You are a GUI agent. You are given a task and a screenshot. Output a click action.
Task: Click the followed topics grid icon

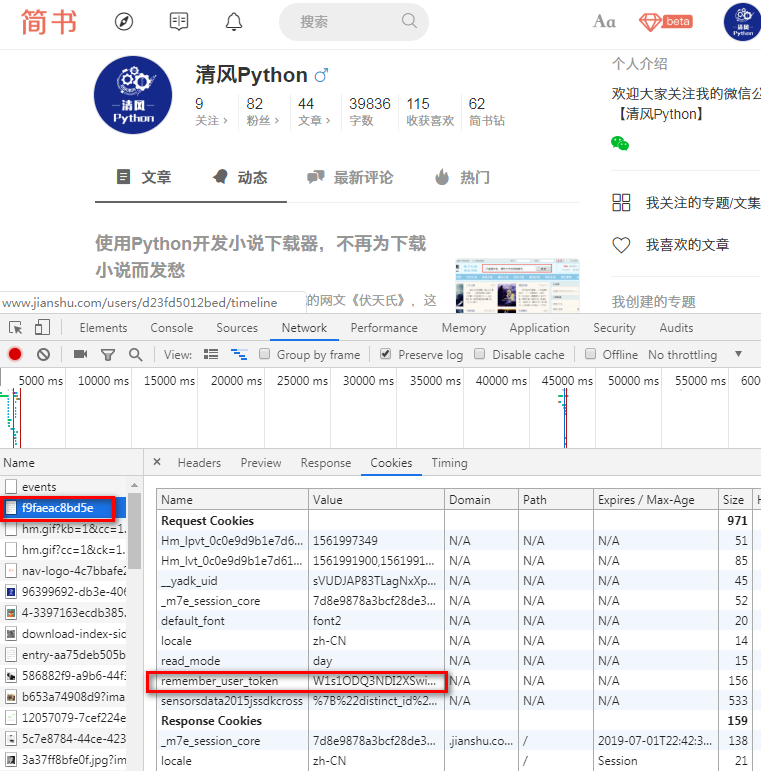coord(621,203)
